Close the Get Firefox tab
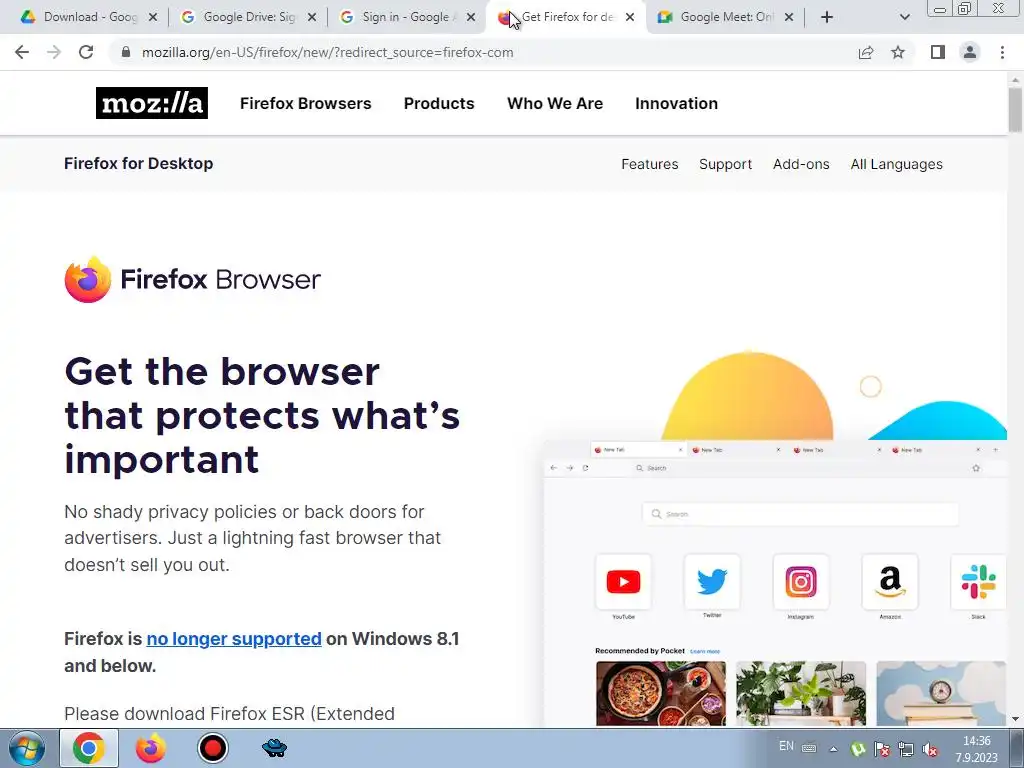Viewport: 1024px width, 768px height. click(x=630, y=17)
